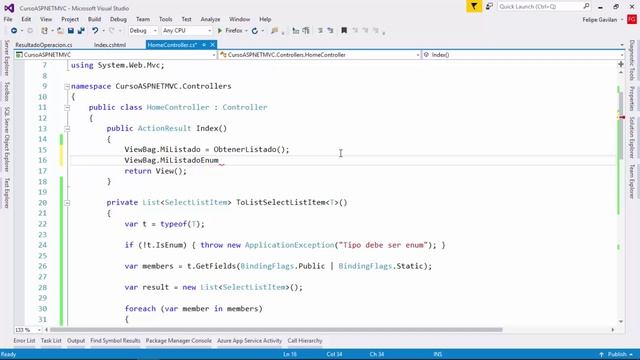Open the Debug menu
Screen dimensions: 640x360
[x=118, y=19]
